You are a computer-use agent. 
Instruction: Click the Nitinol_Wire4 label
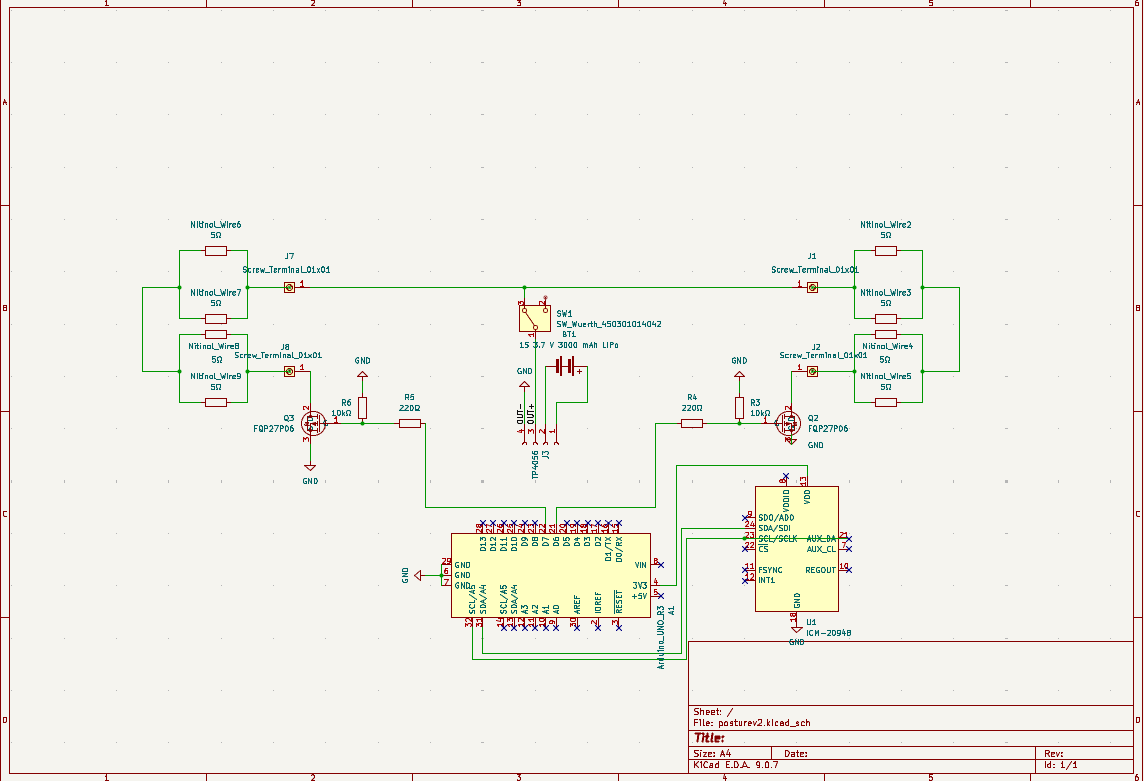pyautogui.click(x=888, y=346)
